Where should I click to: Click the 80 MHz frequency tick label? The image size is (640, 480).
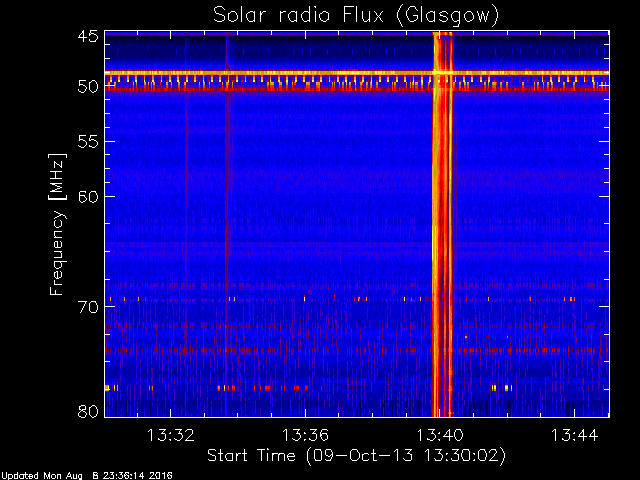(88, 411)
